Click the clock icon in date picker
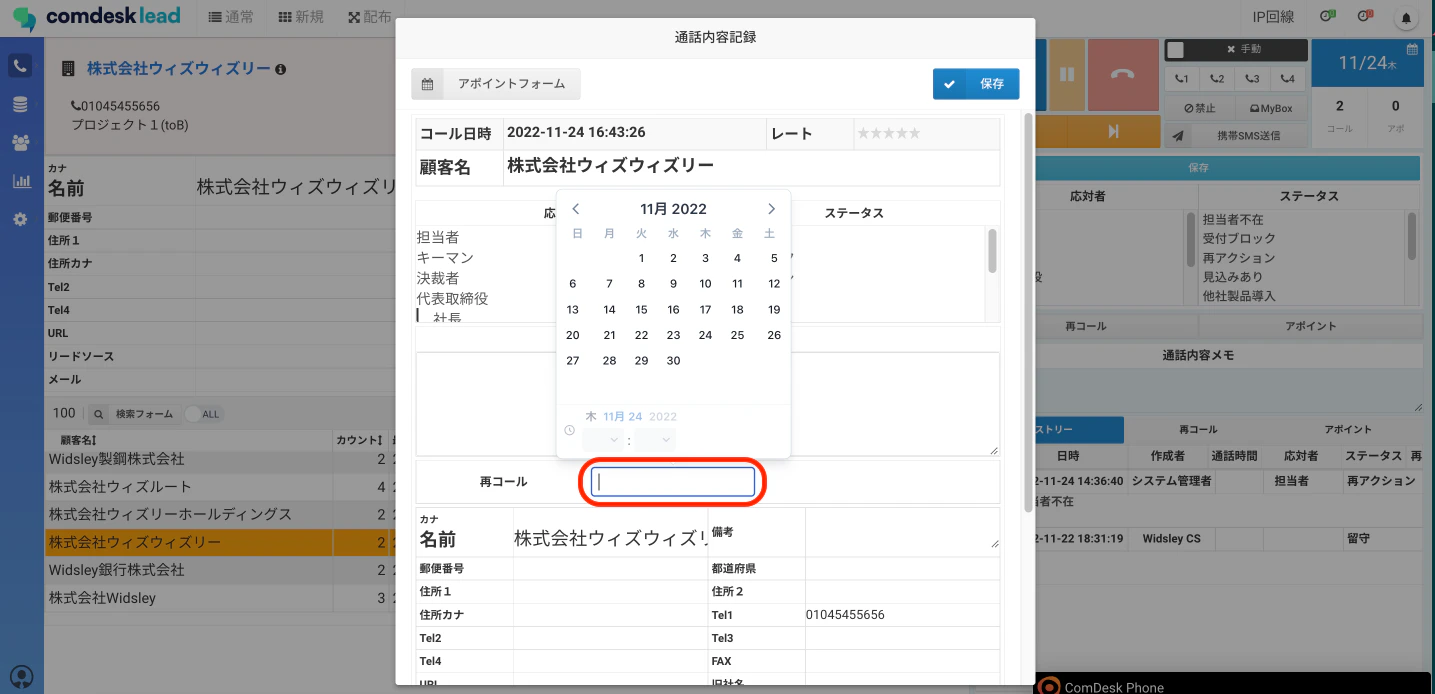1435x694 pixels. tap(569, 430)
